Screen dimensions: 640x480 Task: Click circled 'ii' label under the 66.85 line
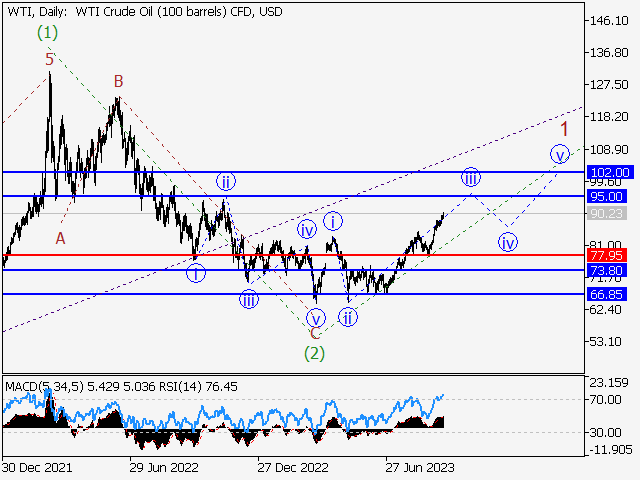348,317
